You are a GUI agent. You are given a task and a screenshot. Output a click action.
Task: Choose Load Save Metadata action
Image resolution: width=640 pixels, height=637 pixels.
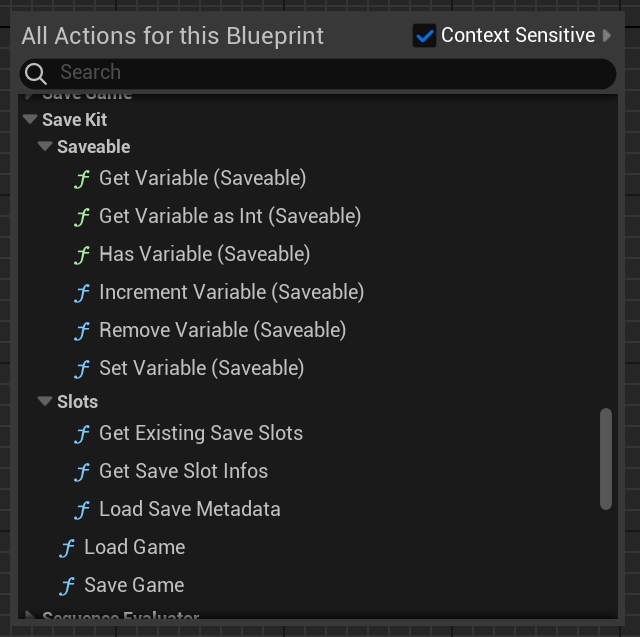[x=190, y=509]
